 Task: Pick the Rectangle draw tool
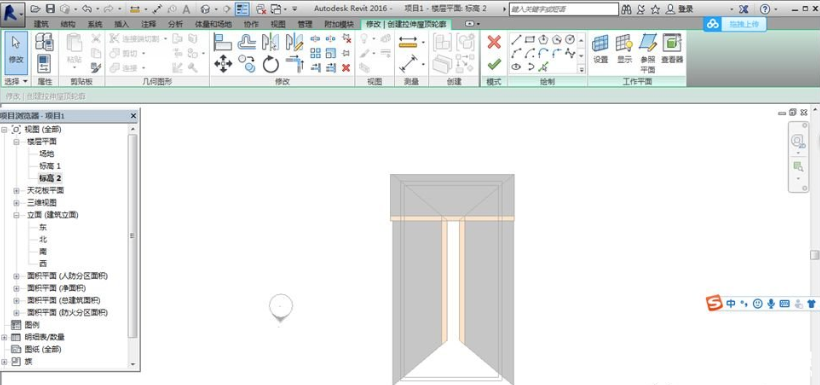(530, 39)
